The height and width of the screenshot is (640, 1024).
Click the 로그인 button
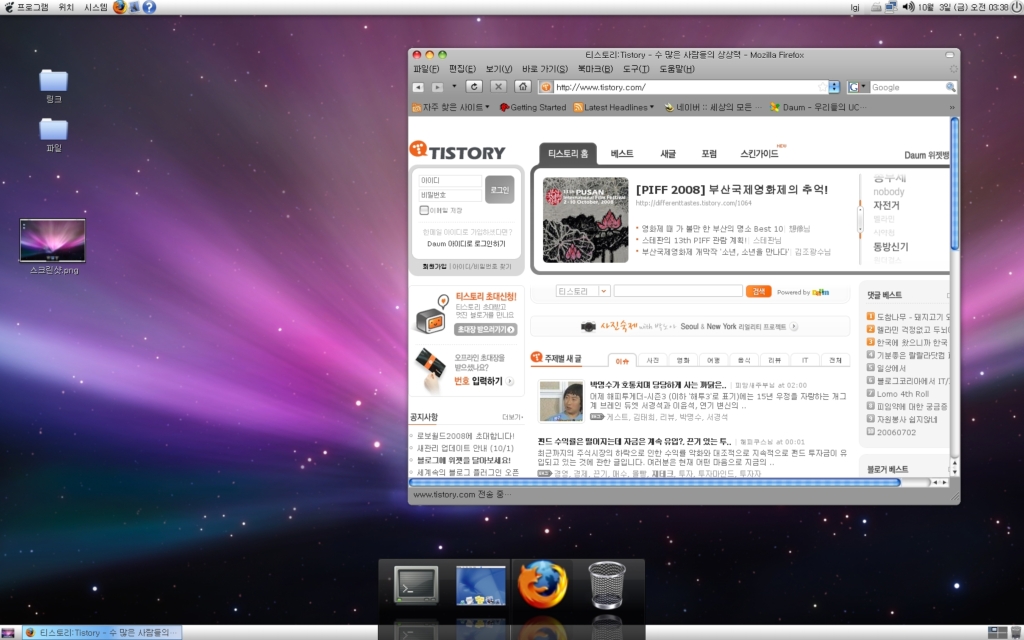(x=500, y=189)
